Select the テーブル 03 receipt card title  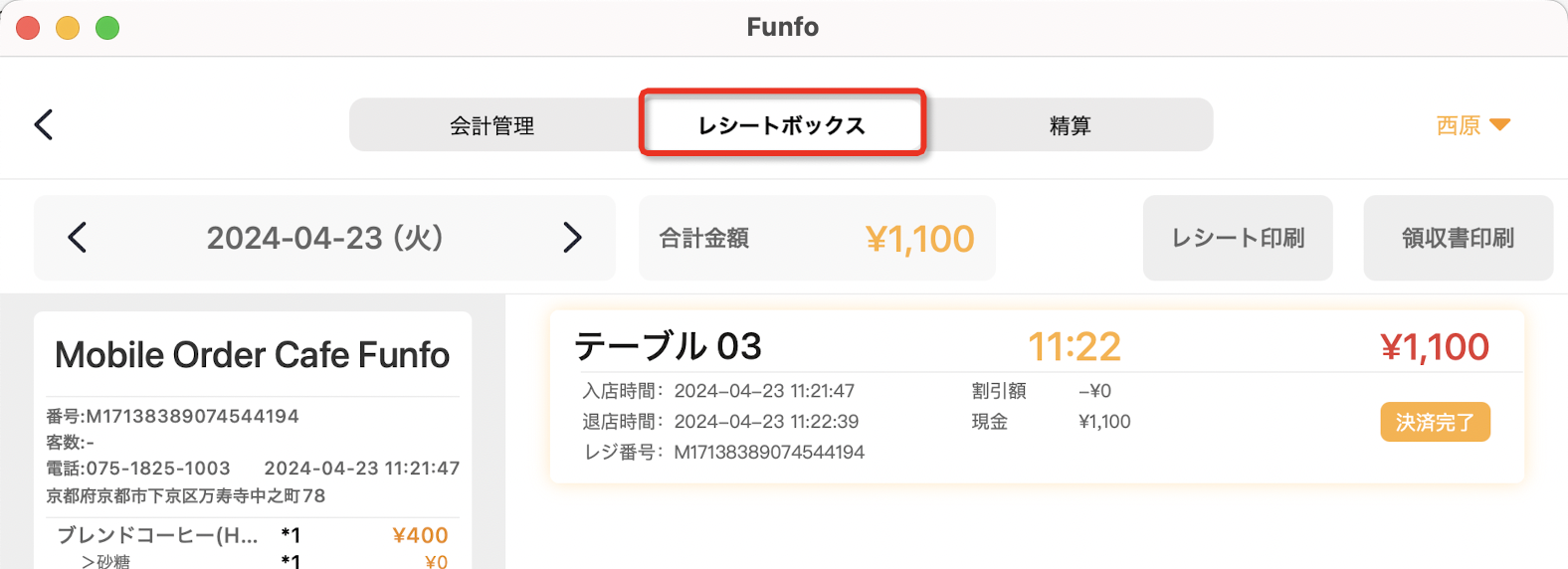pyautogui.click(x=668, y=346)
